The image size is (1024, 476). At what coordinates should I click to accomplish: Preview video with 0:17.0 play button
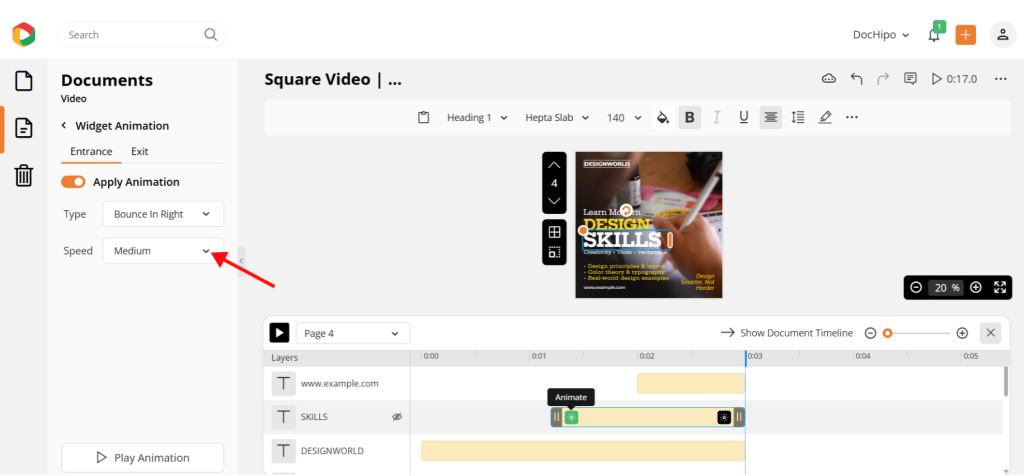(x=954, y=79)
